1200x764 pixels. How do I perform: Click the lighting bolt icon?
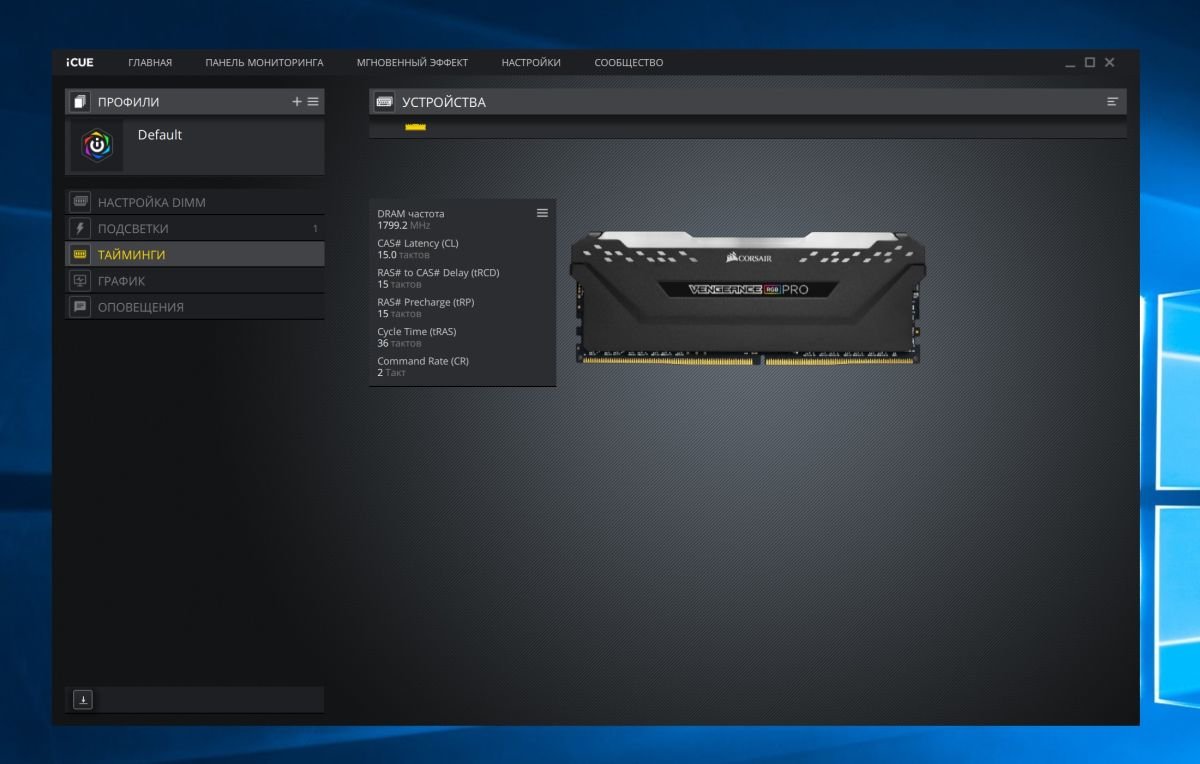(80, 228)
